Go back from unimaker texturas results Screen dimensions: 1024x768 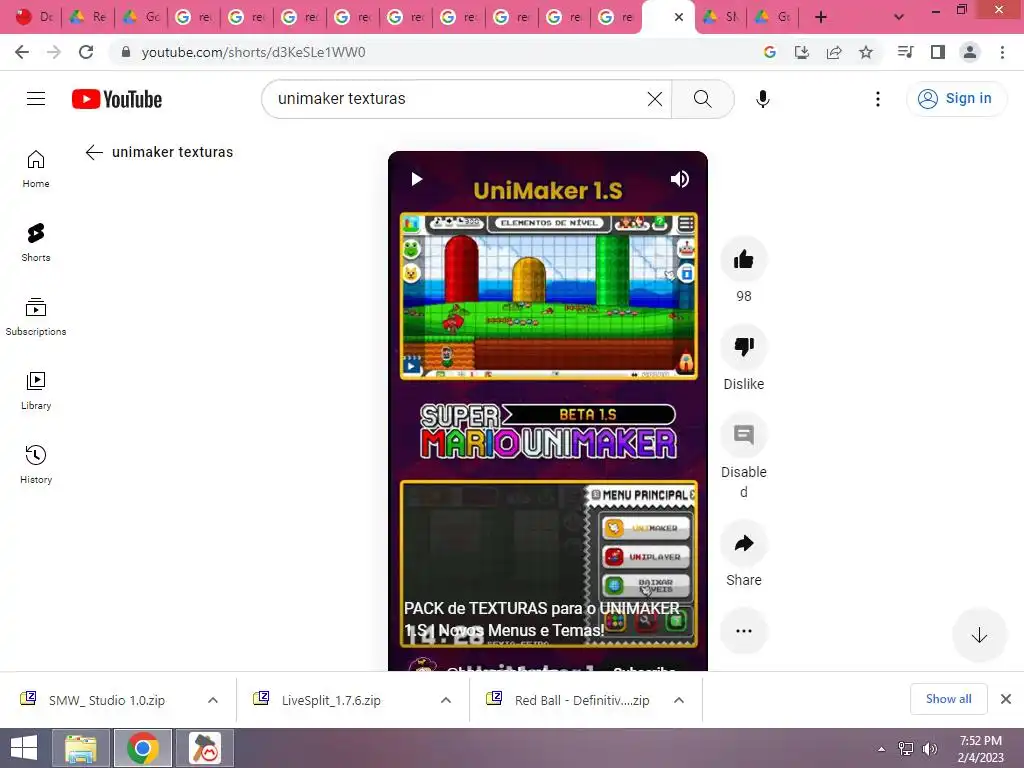(x=94, y=152)
